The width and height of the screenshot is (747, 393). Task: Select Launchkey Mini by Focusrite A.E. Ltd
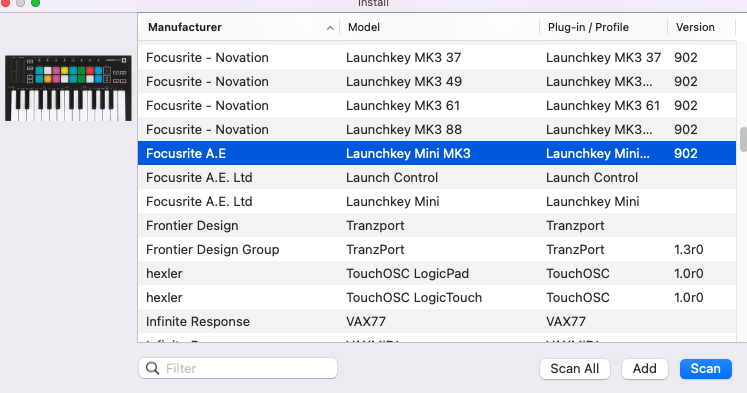pyautogui.click(x=437, y=202)
